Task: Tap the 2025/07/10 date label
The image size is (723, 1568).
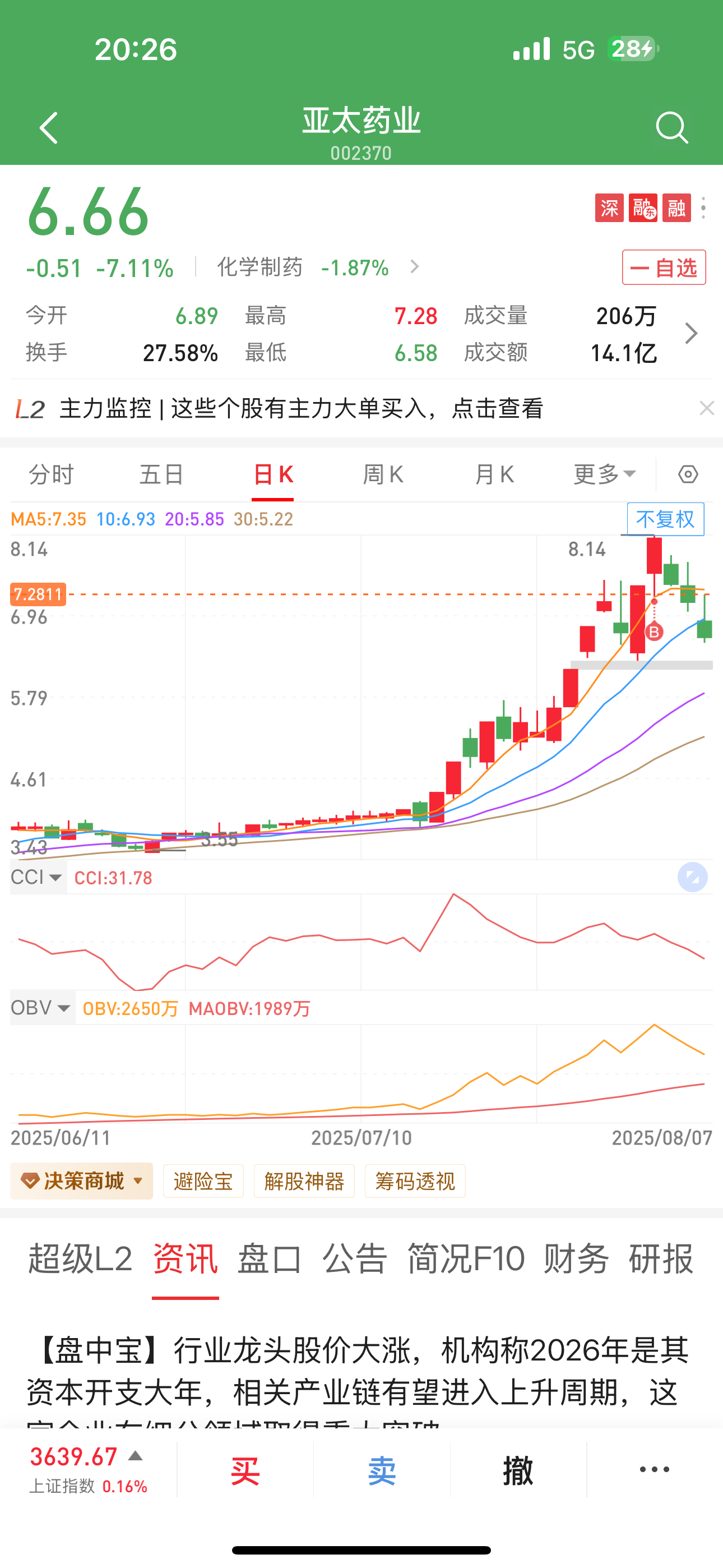Action: (361, 1138)
